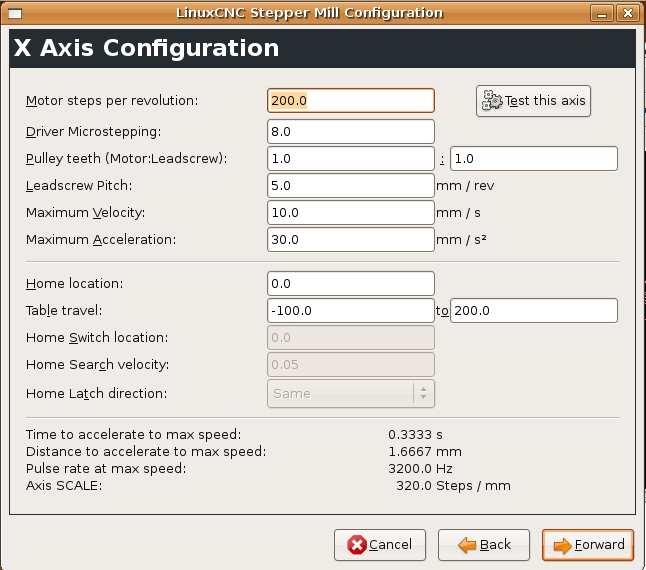Click the Home Switch location label
This screenshot has height=570, width=646.
click(97, 338)
